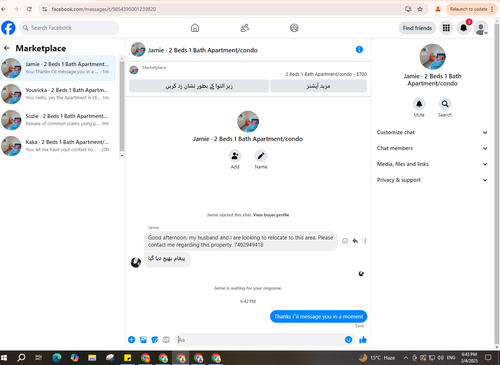Open the Home feed icon

[195, 28]
